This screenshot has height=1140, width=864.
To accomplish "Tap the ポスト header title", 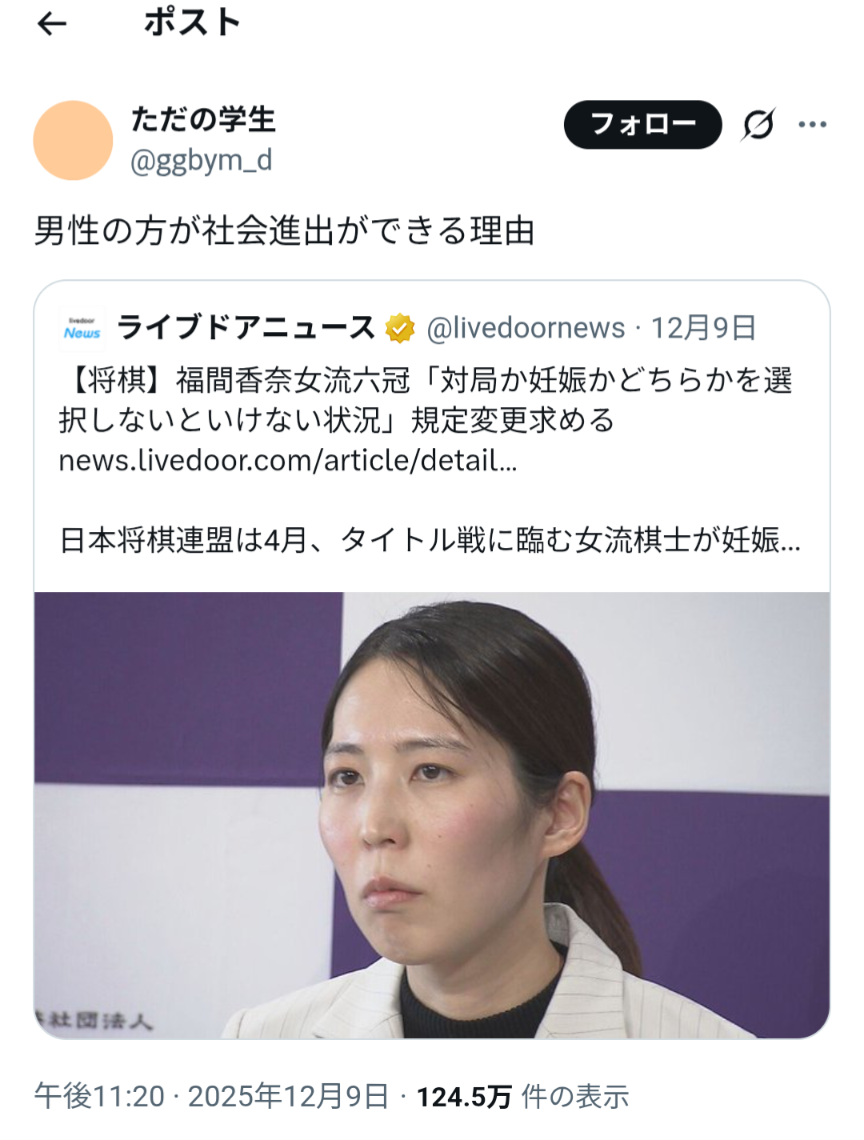I will pos(193,23).
